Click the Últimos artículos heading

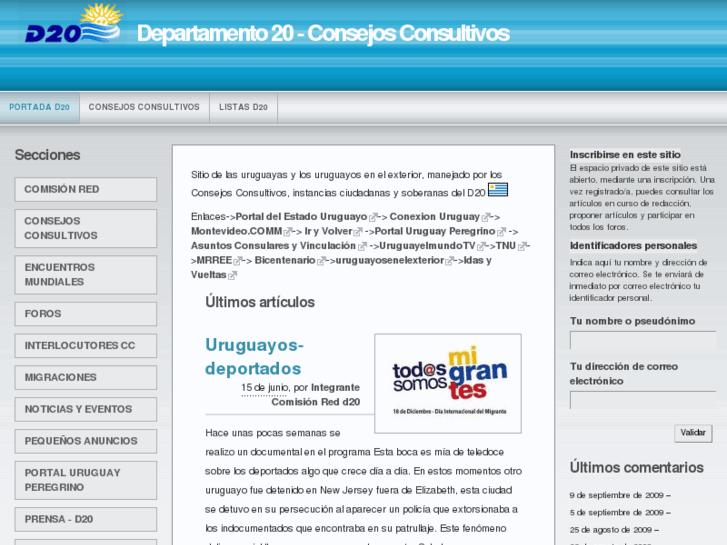point(260,302)
